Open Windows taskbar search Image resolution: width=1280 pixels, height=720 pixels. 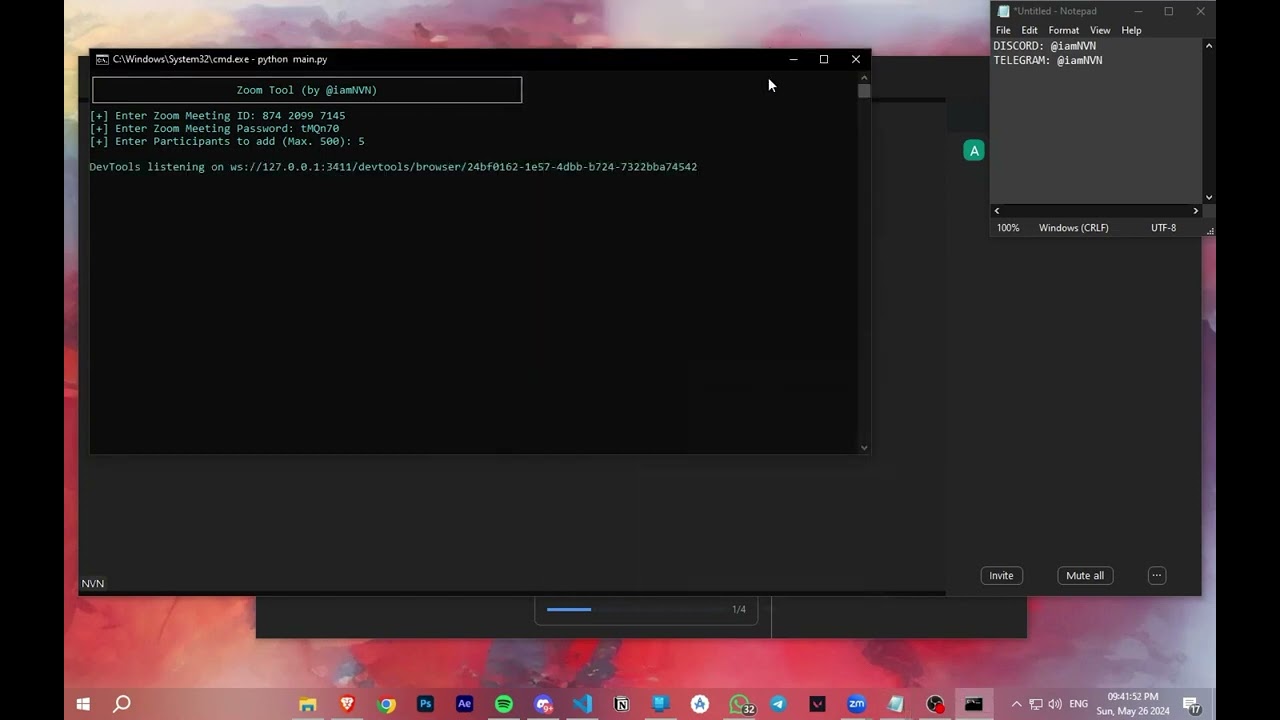tap(121, 704)
